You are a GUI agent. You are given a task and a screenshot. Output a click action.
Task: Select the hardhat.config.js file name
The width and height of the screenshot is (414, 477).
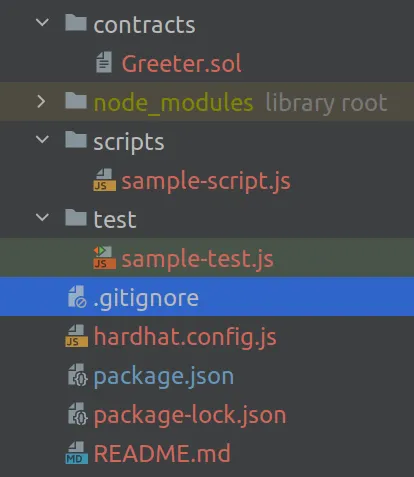185,338
